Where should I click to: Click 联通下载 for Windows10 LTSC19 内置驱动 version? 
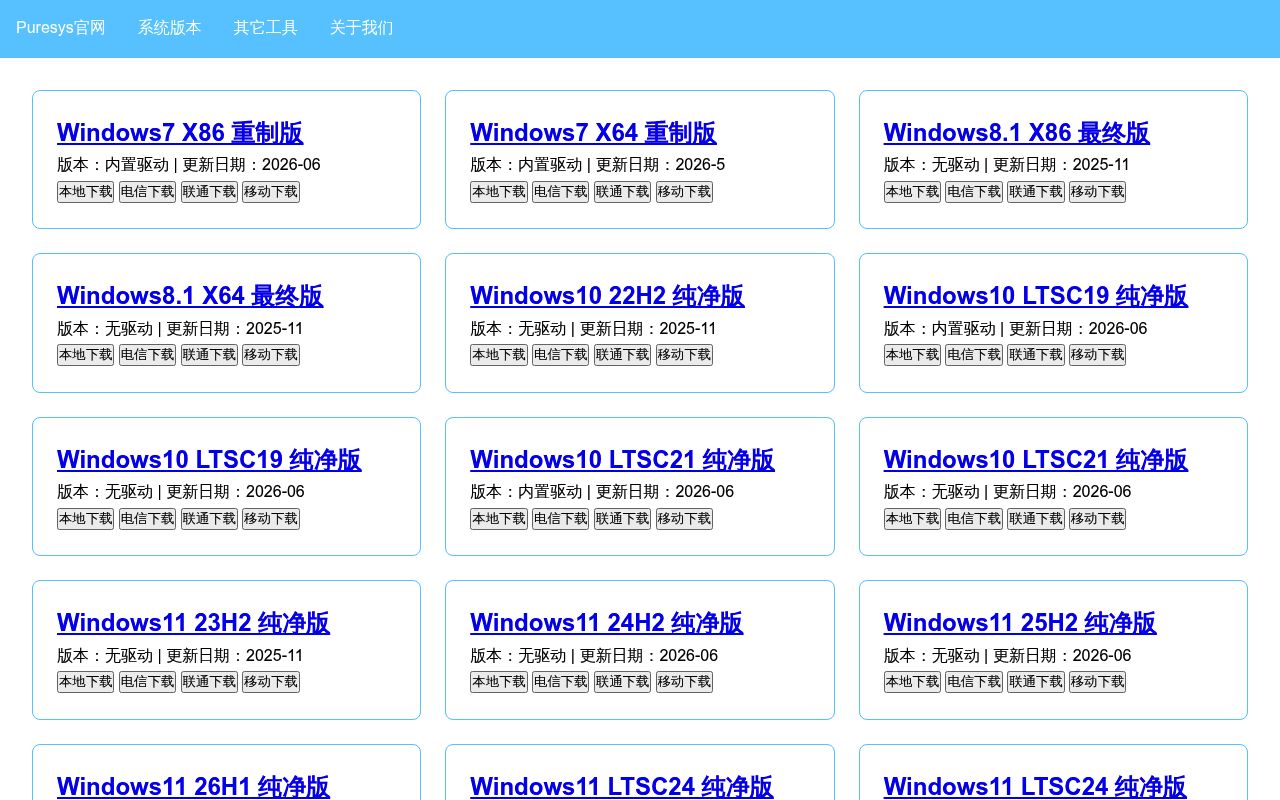[x=1036, y=355]
